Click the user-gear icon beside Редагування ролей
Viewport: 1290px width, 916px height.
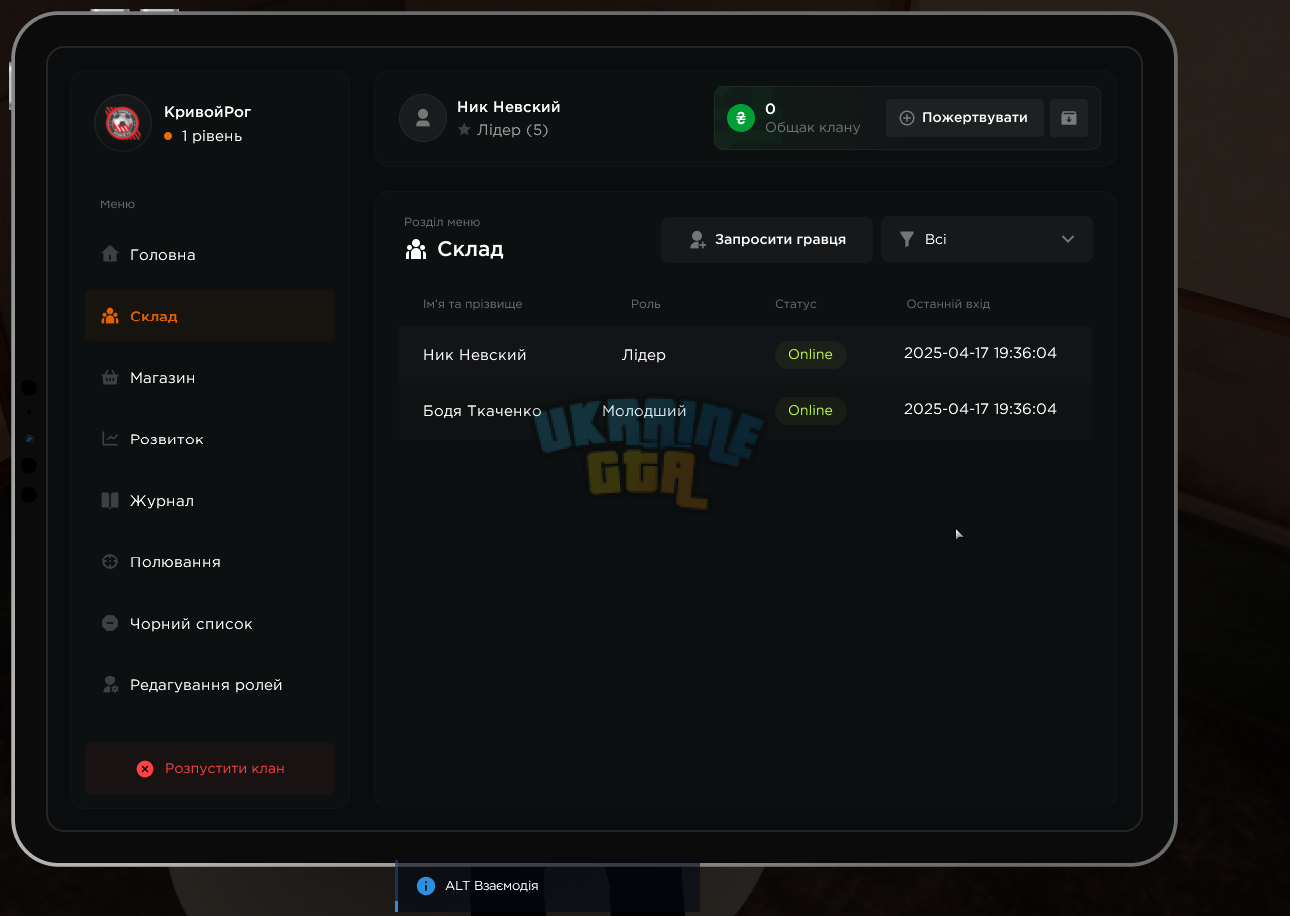pyautogui.click(x=110, y=685)
